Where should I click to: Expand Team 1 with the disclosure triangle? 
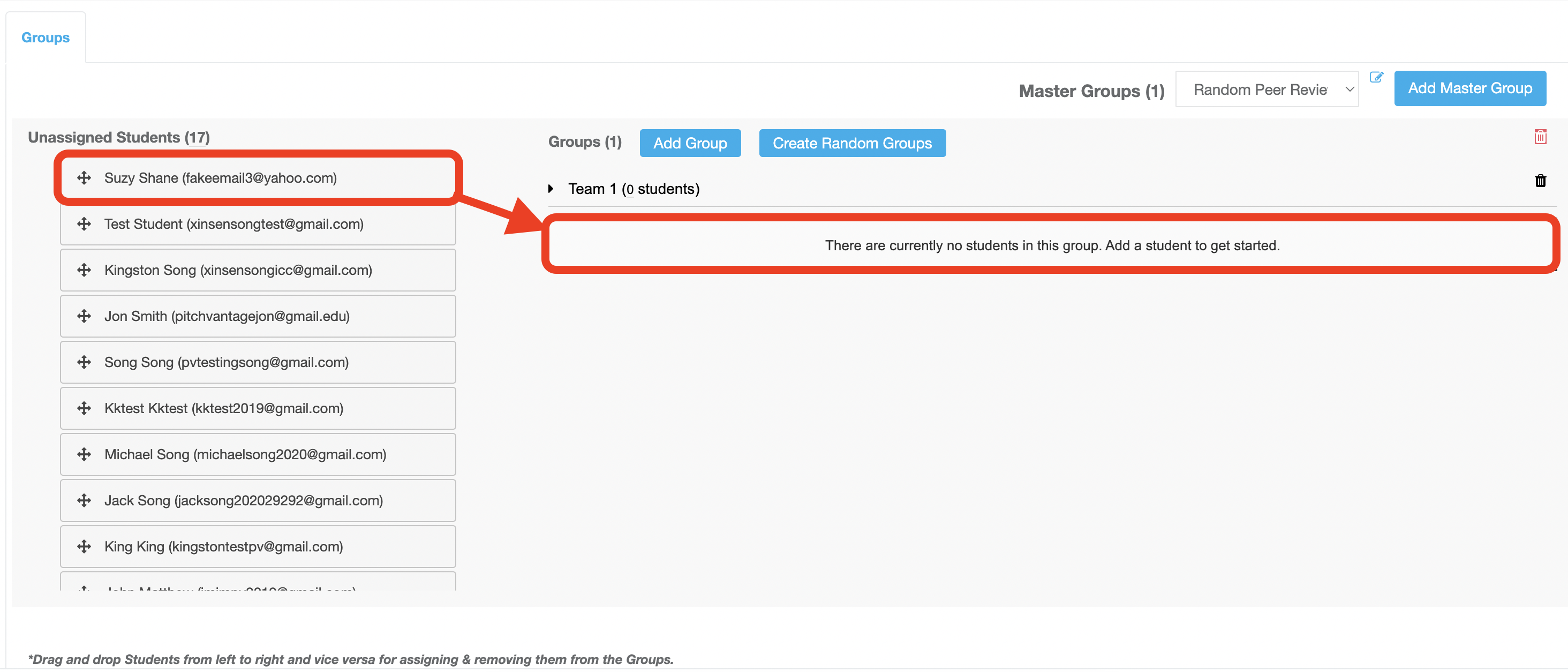[551, 189]
